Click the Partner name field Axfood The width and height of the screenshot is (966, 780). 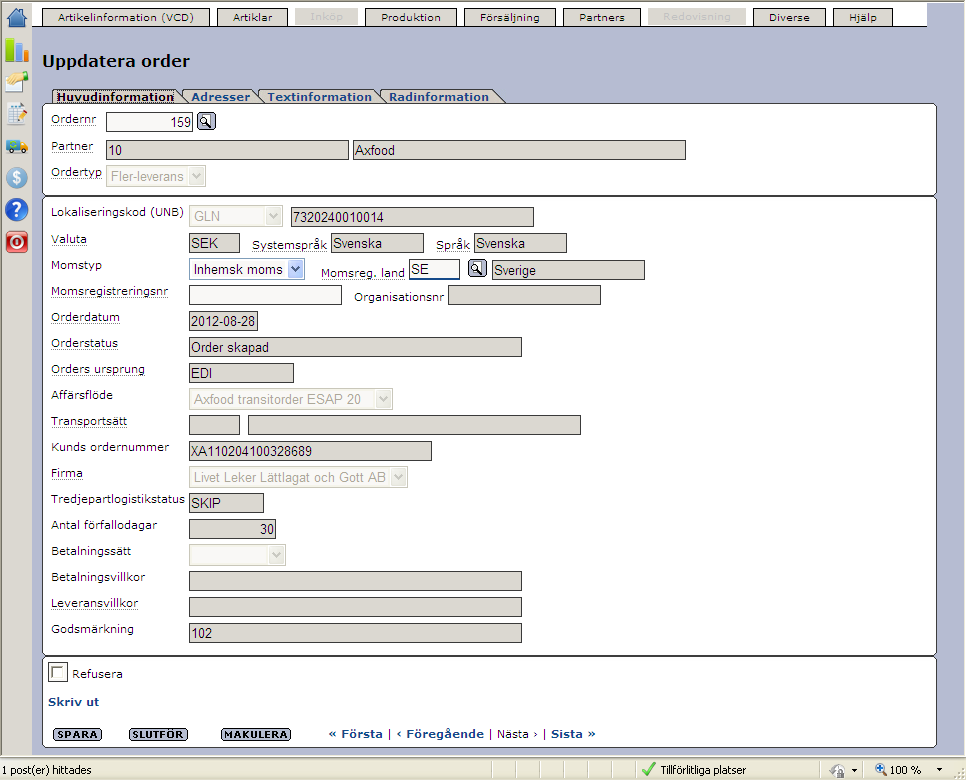click(x=519, y=150)
